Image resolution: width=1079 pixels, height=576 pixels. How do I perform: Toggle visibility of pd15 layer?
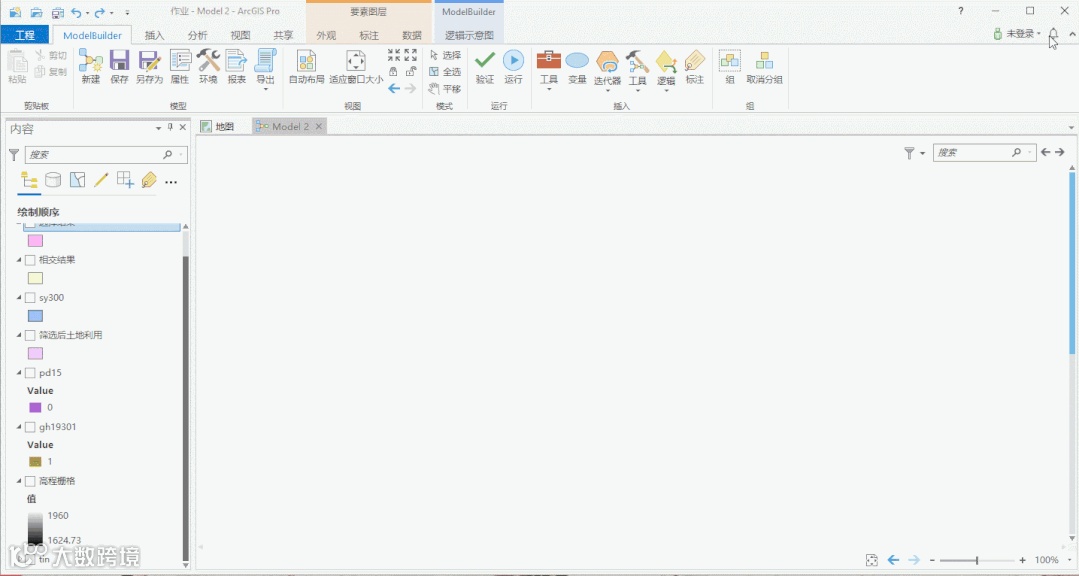point(30,373)
